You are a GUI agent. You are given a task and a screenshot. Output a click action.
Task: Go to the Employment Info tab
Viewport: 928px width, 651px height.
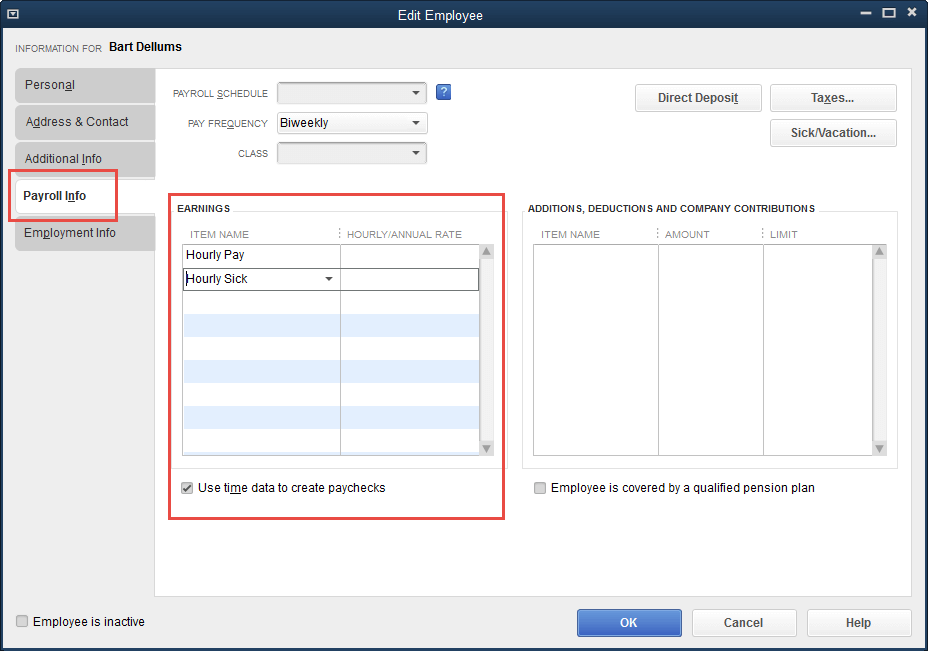pos(85,233)
